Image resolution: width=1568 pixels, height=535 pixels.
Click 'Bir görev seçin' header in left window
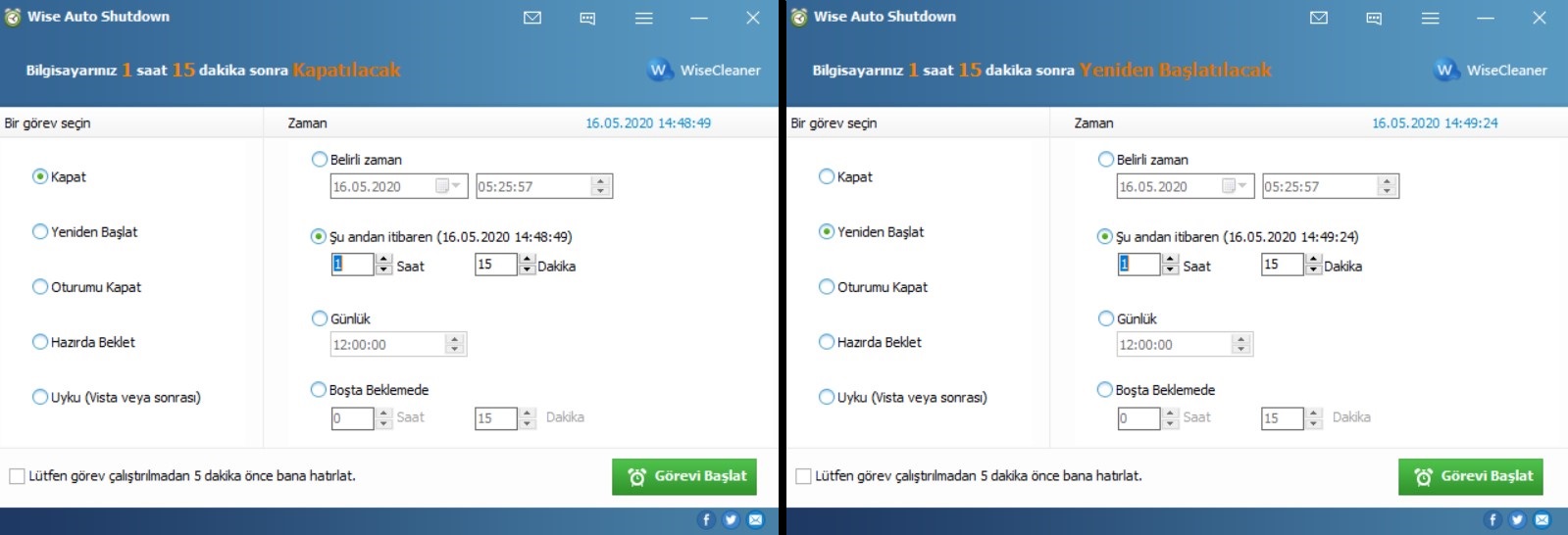(47, 122)
